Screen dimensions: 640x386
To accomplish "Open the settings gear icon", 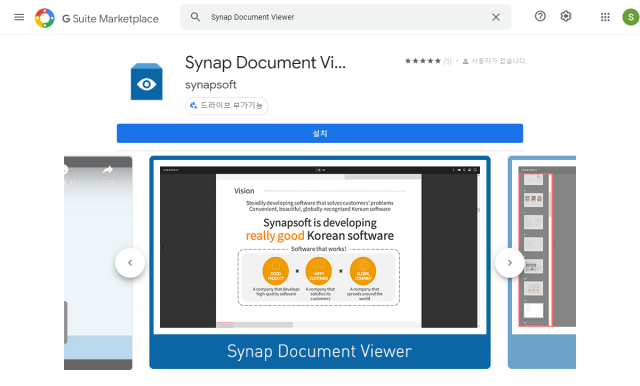I will (566, 16).
